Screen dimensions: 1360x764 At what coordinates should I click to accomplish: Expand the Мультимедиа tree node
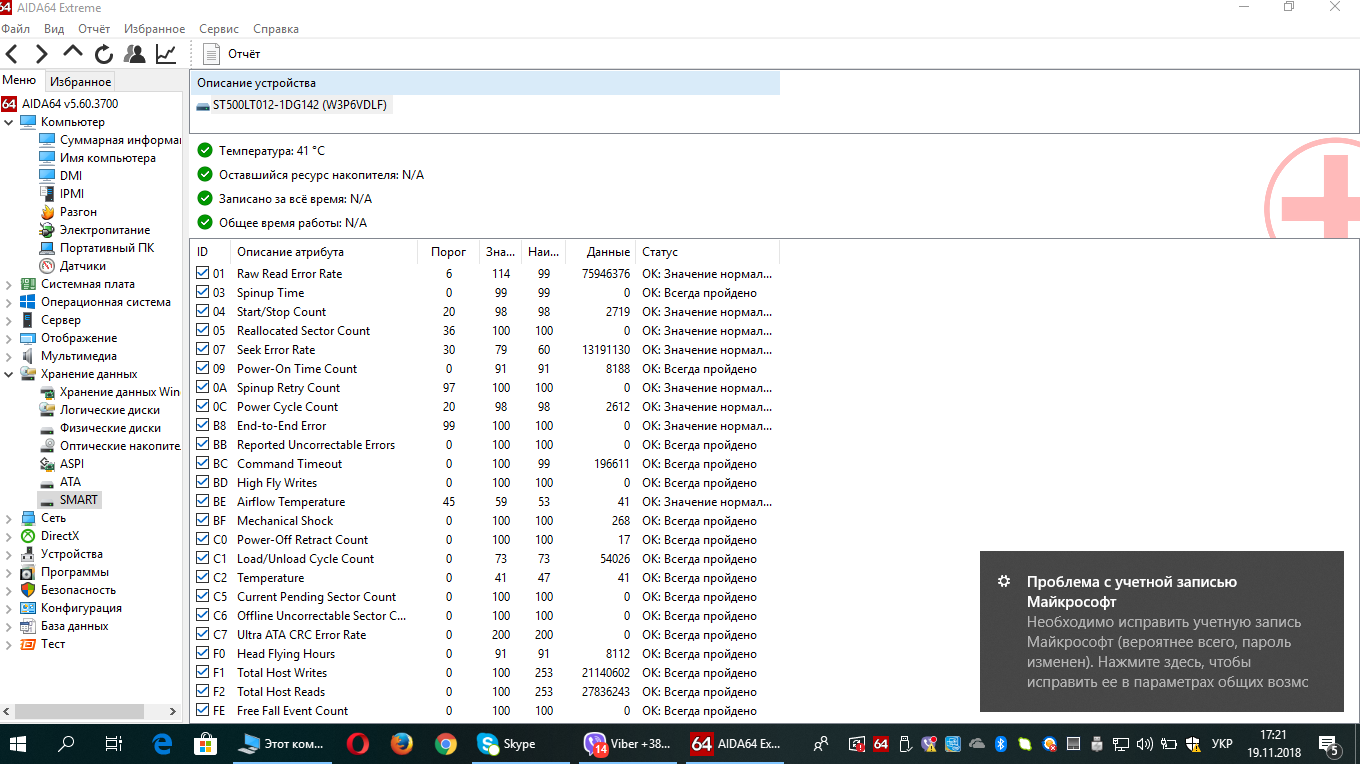[9, 356]
